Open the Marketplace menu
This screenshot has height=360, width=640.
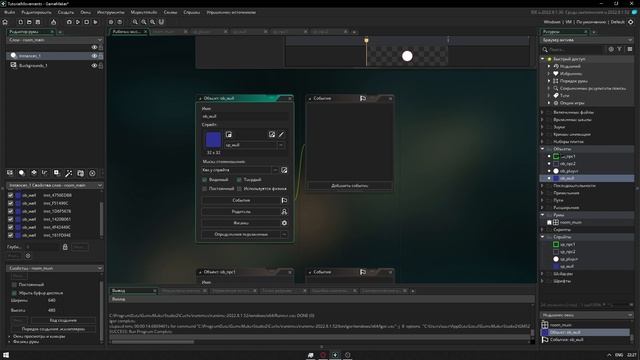[x=144, y=12]
